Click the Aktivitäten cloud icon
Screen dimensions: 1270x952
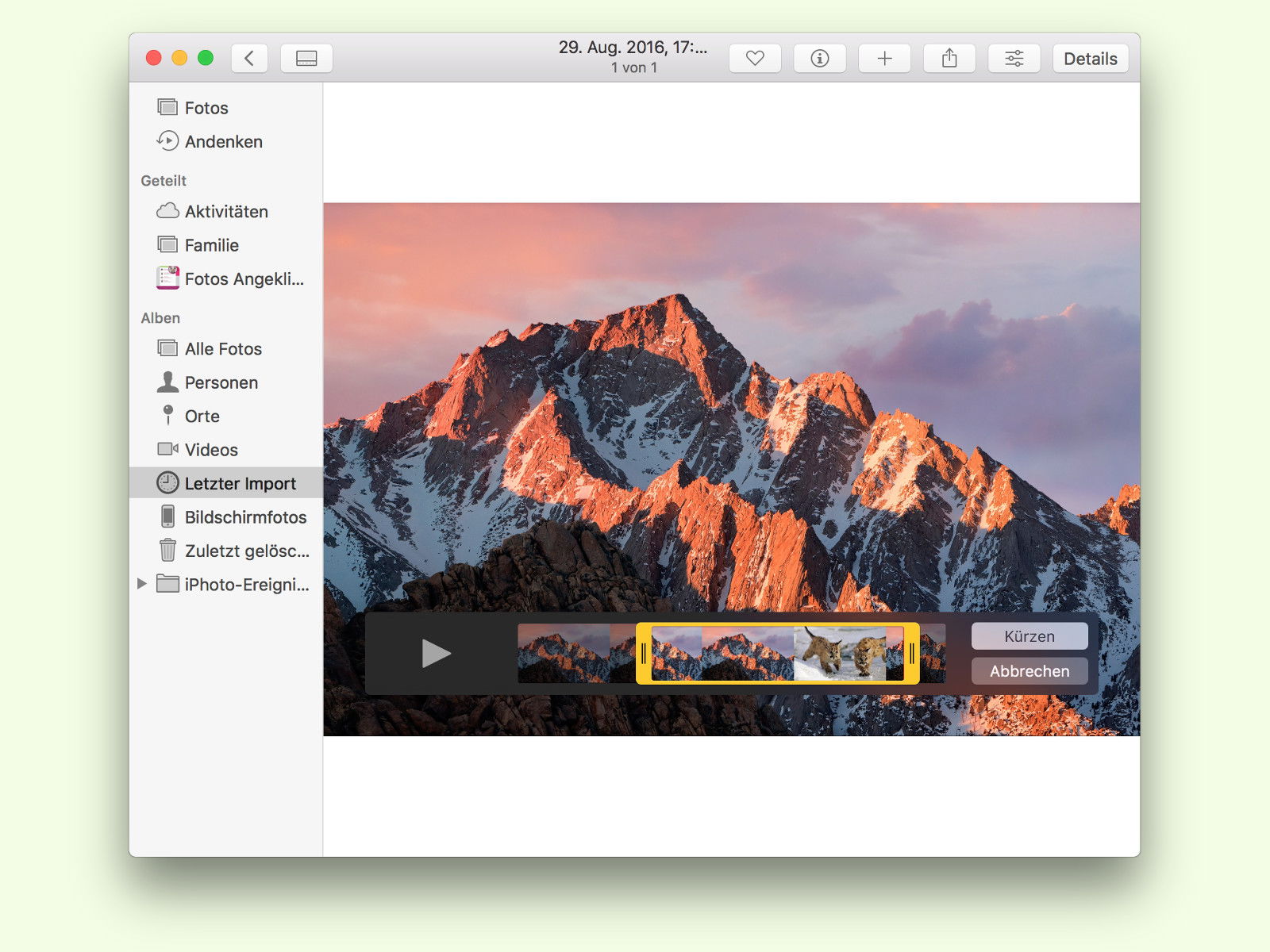167,211
